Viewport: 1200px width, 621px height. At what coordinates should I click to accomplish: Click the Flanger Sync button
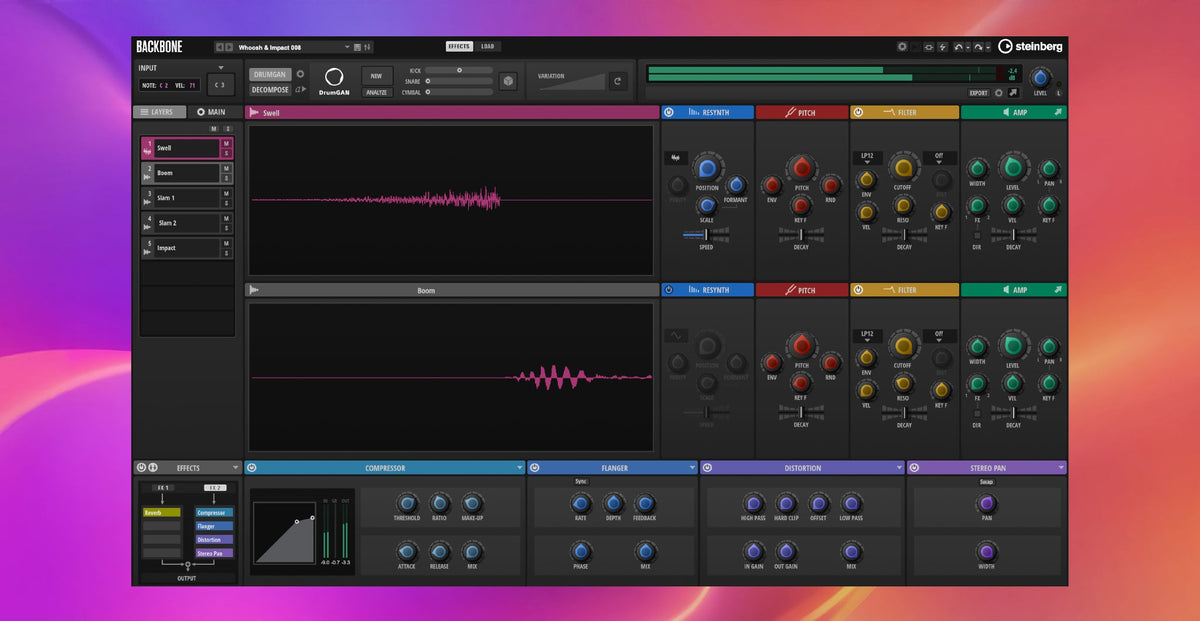click(x=581, y=481)
